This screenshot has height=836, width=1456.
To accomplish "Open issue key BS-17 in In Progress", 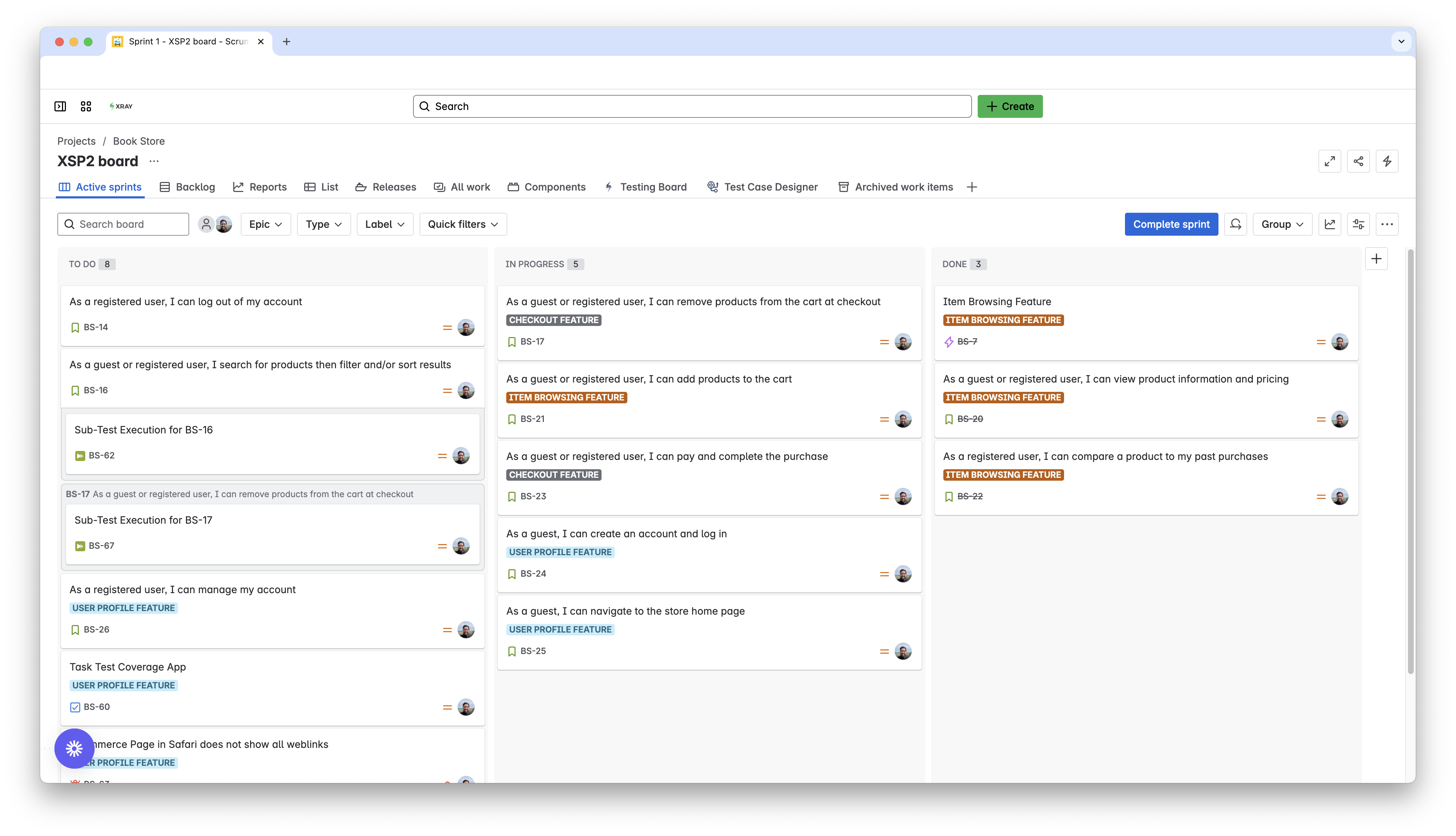I will click(532, 342).
